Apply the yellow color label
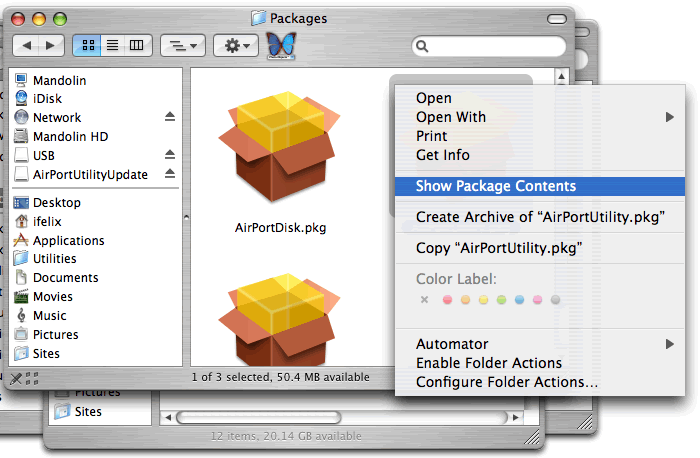Screen dimensions: 700x458 click(x=483, y=300)
